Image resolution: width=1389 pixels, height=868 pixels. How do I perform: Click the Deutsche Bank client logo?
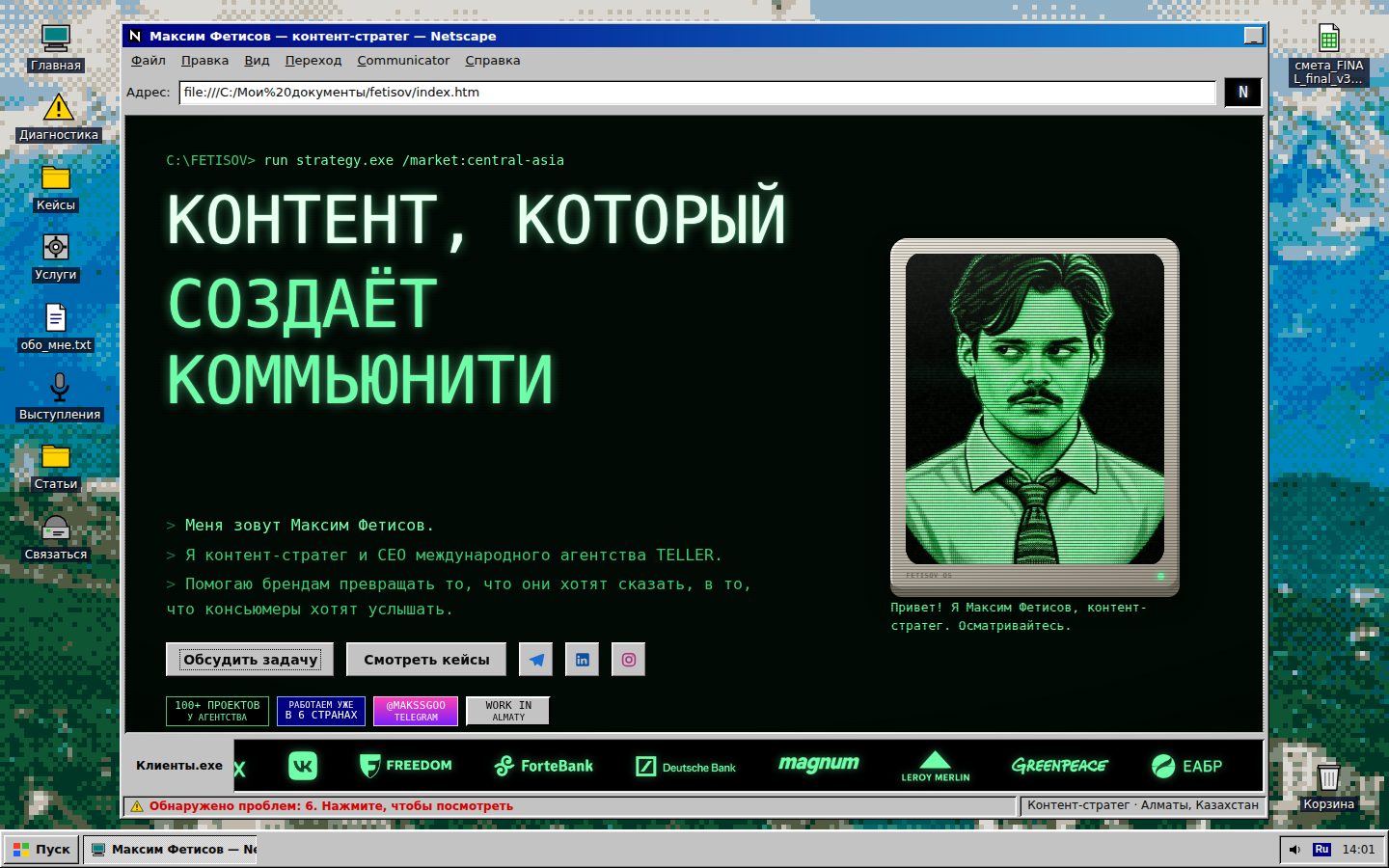click(686, 767)
